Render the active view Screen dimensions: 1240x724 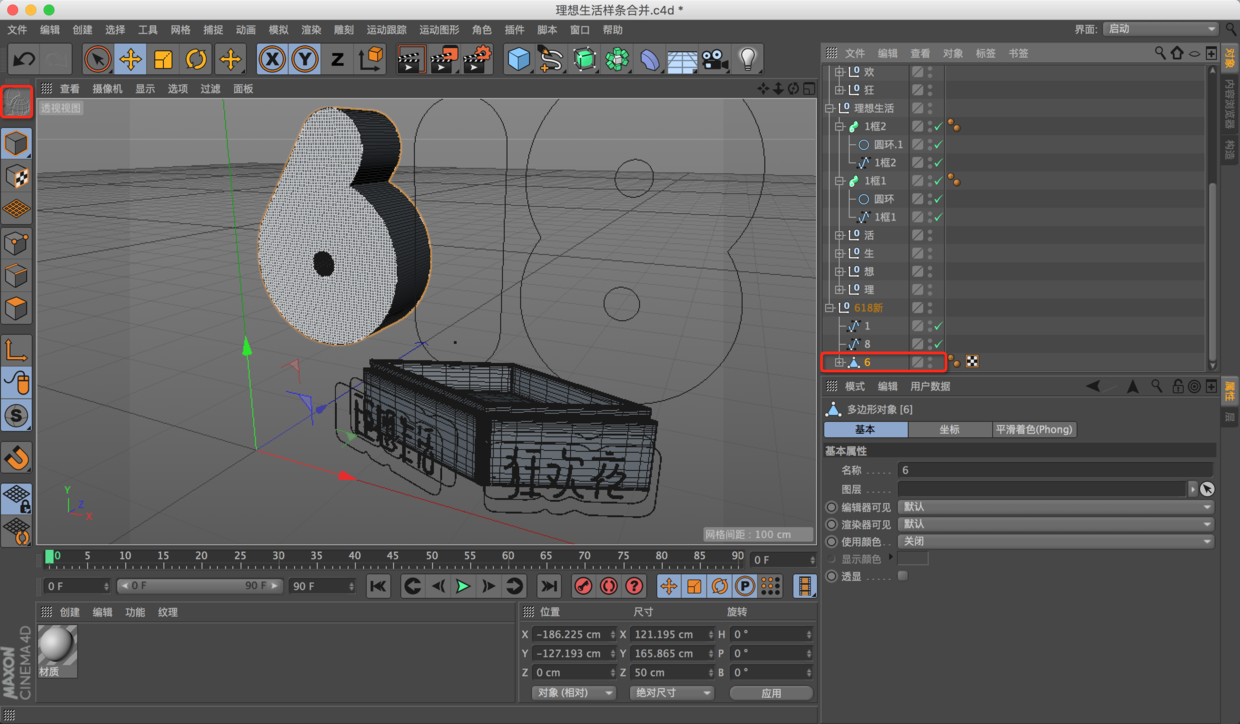(409, 59)
